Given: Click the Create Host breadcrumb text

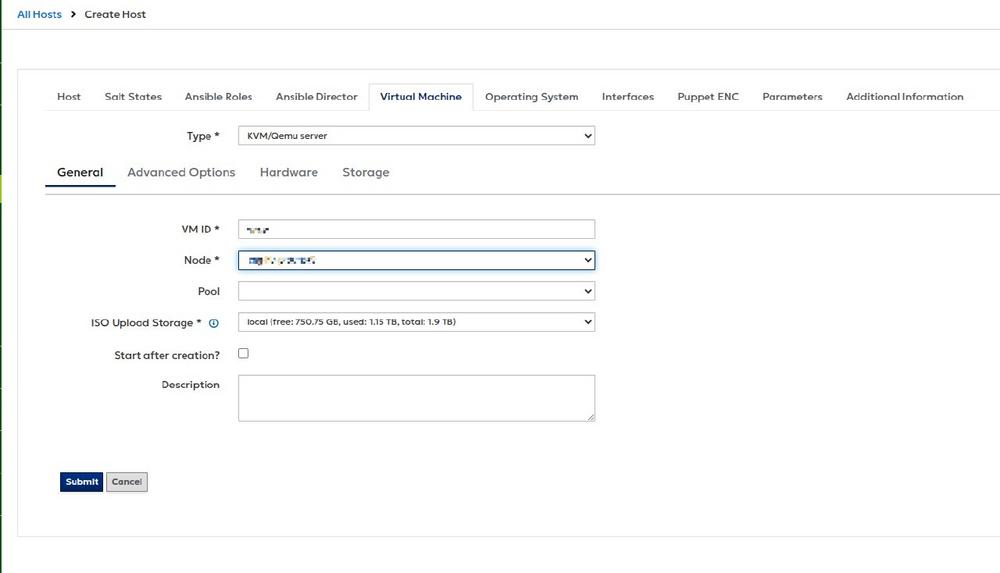Looking at the screenshot, I should 115,14.
